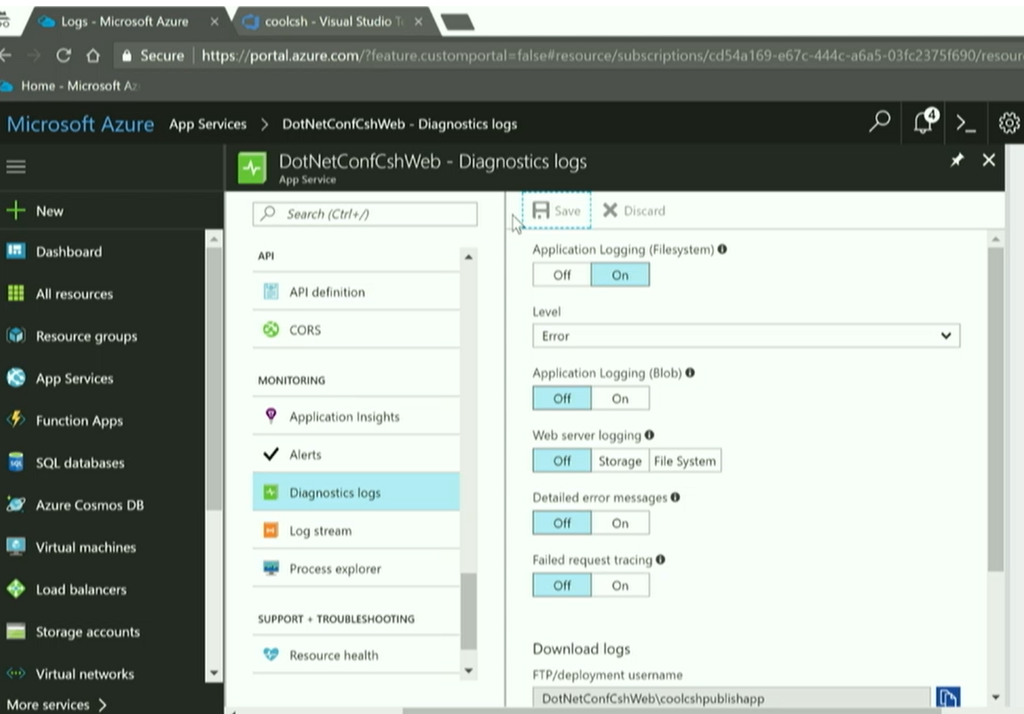Image resolution: width=1024 pixels, height=714 pixels.
Task: Click left sidebar scroll down arrow
Action: coord(214,672)
